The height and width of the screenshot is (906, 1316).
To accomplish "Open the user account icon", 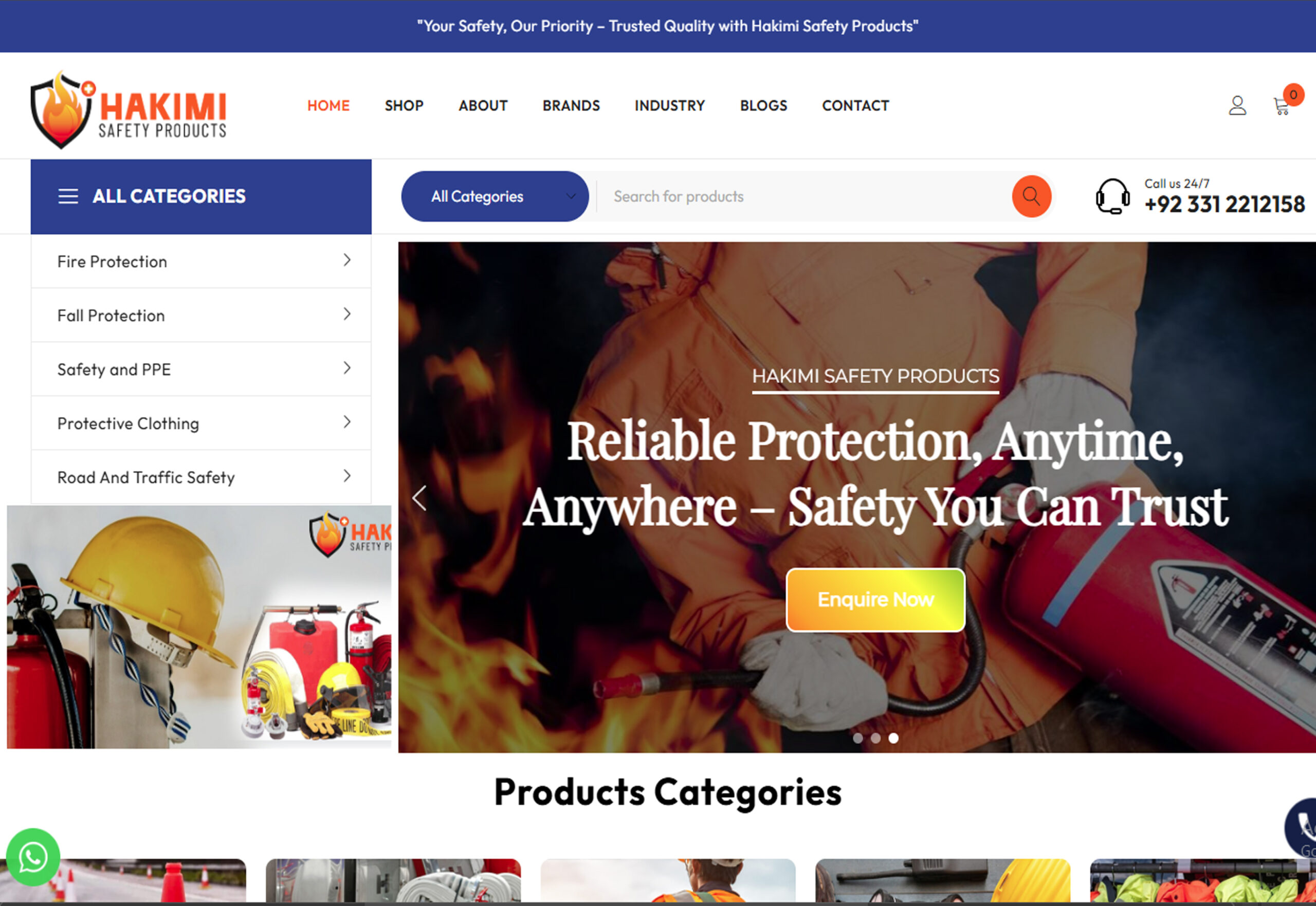I will point(1237,105).
